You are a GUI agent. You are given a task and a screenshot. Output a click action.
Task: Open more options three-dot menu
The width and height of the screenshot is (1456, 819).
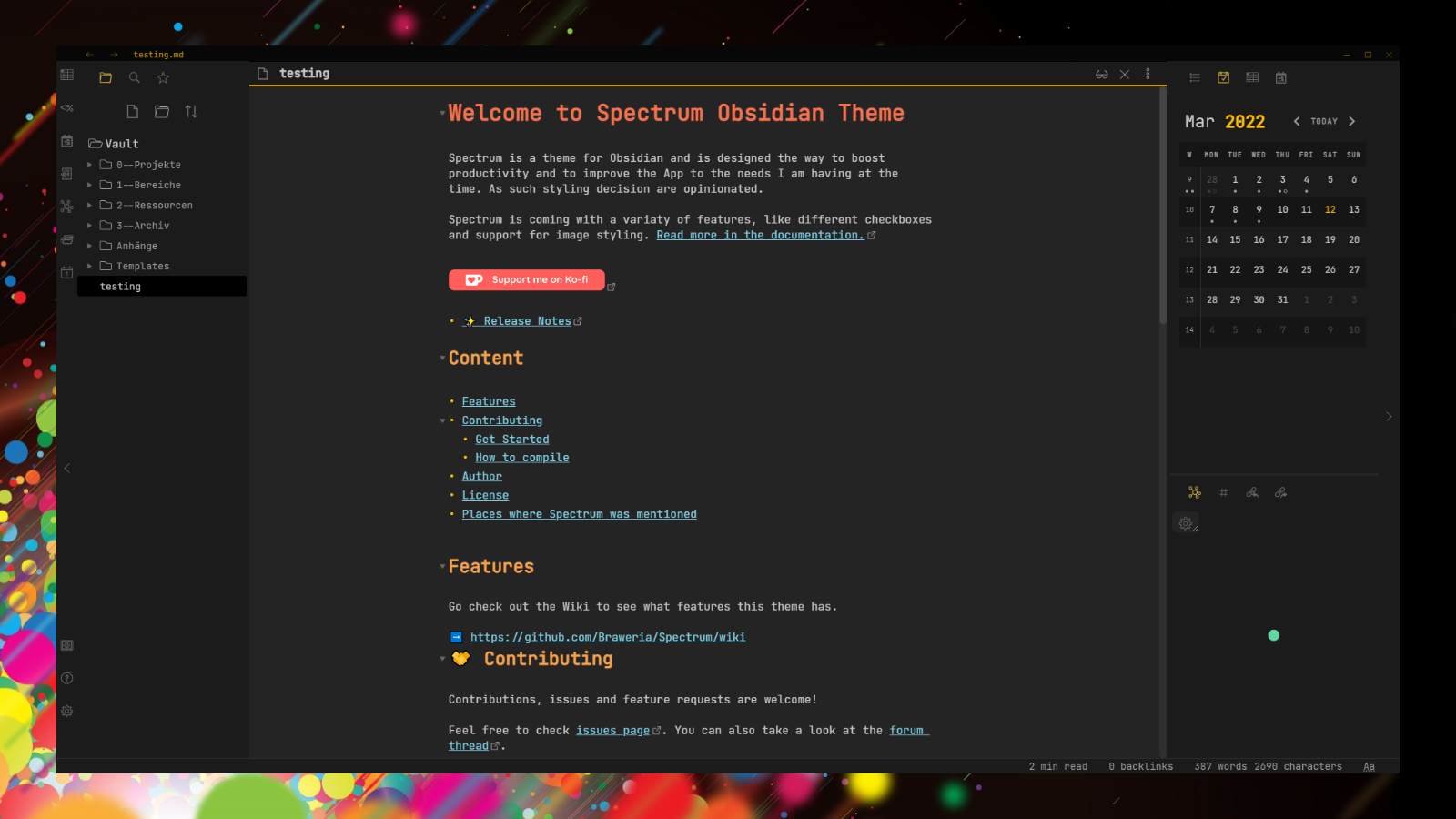pyautogui.click(x=1148, y=75)
